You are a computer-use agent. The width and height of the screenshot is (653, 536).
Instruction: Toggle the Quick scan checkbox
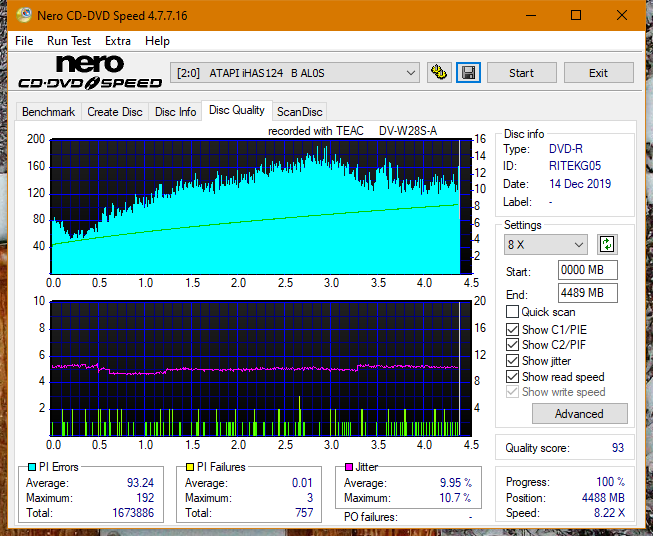[x=512, y=312]
